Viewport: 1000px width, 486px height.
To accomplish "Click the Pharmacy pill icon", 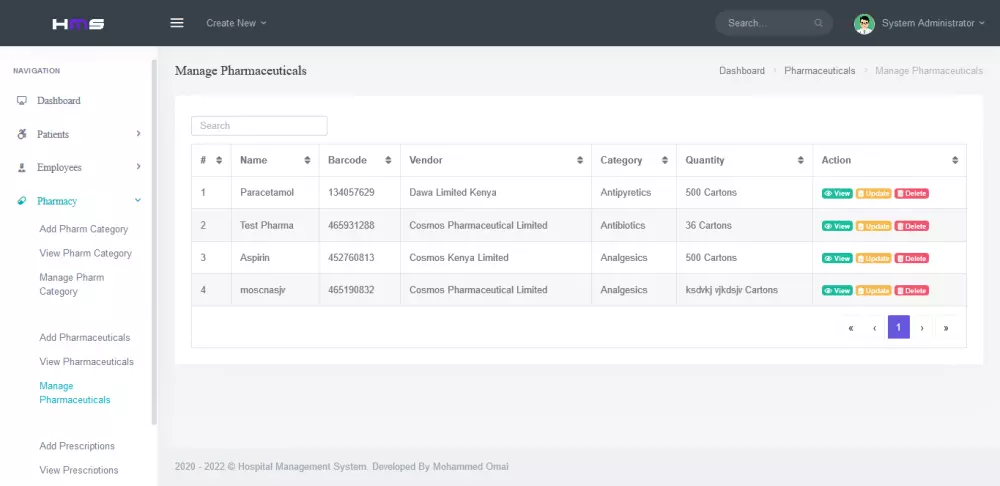I will coord(22,201).
